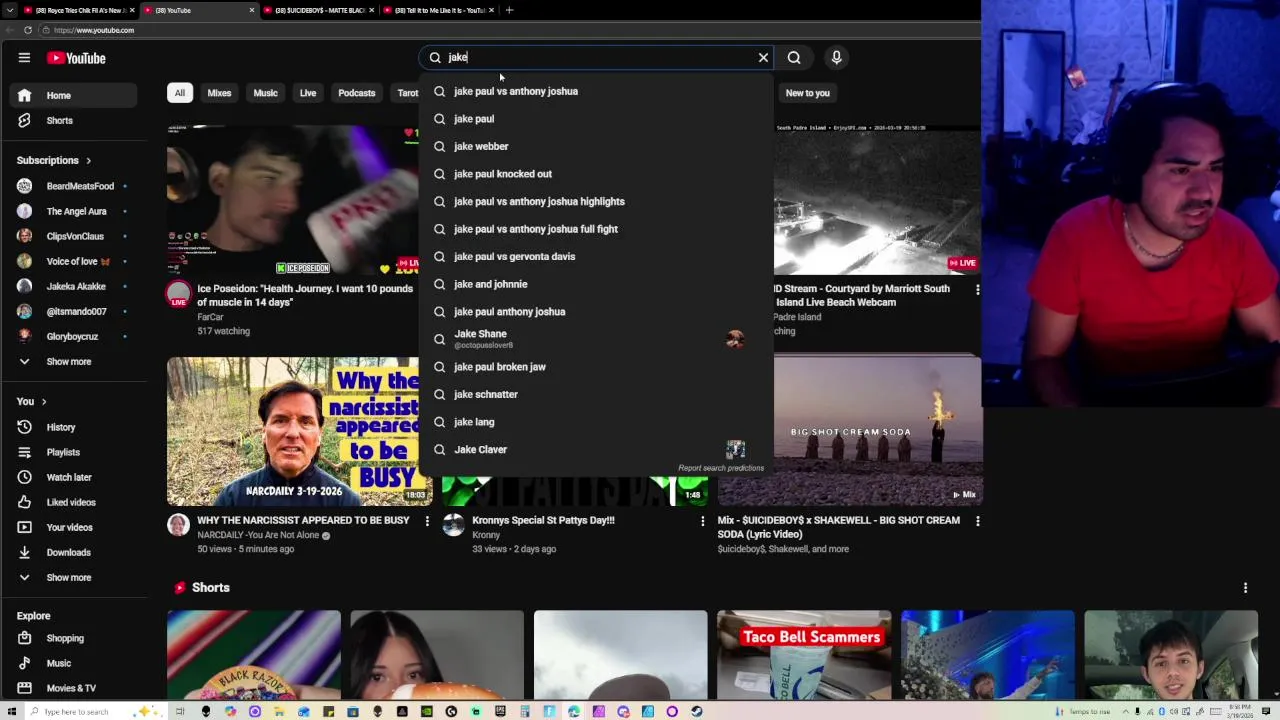
Task: Click the YouTube logo
Action: point(76,58)
